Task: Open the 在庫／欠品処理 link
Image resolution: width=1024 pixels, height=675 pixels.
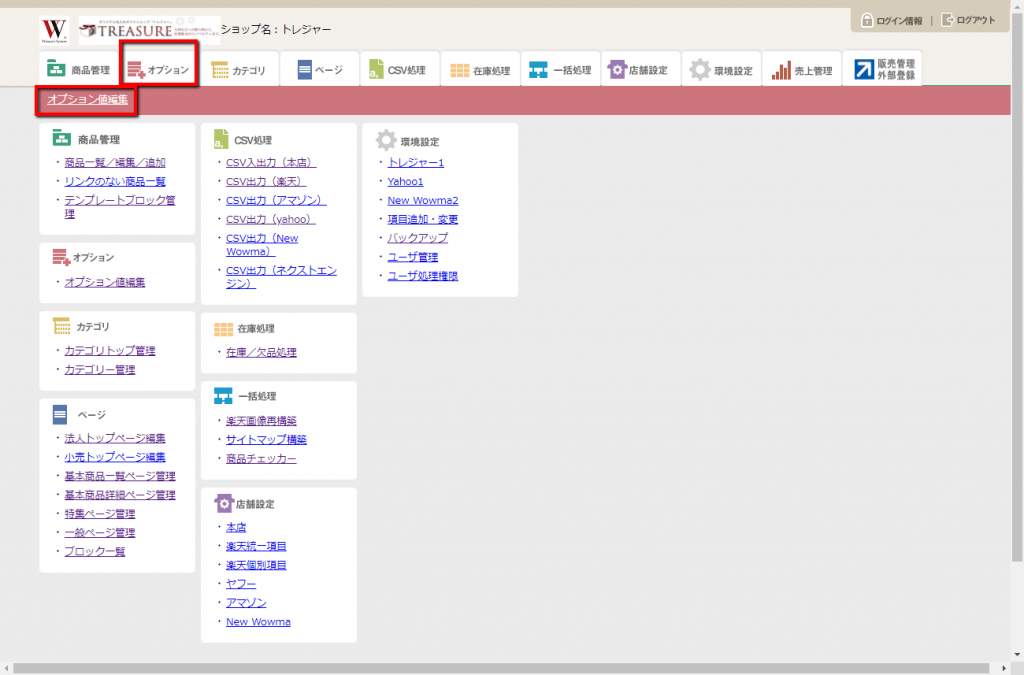Action: click(261, 353)
